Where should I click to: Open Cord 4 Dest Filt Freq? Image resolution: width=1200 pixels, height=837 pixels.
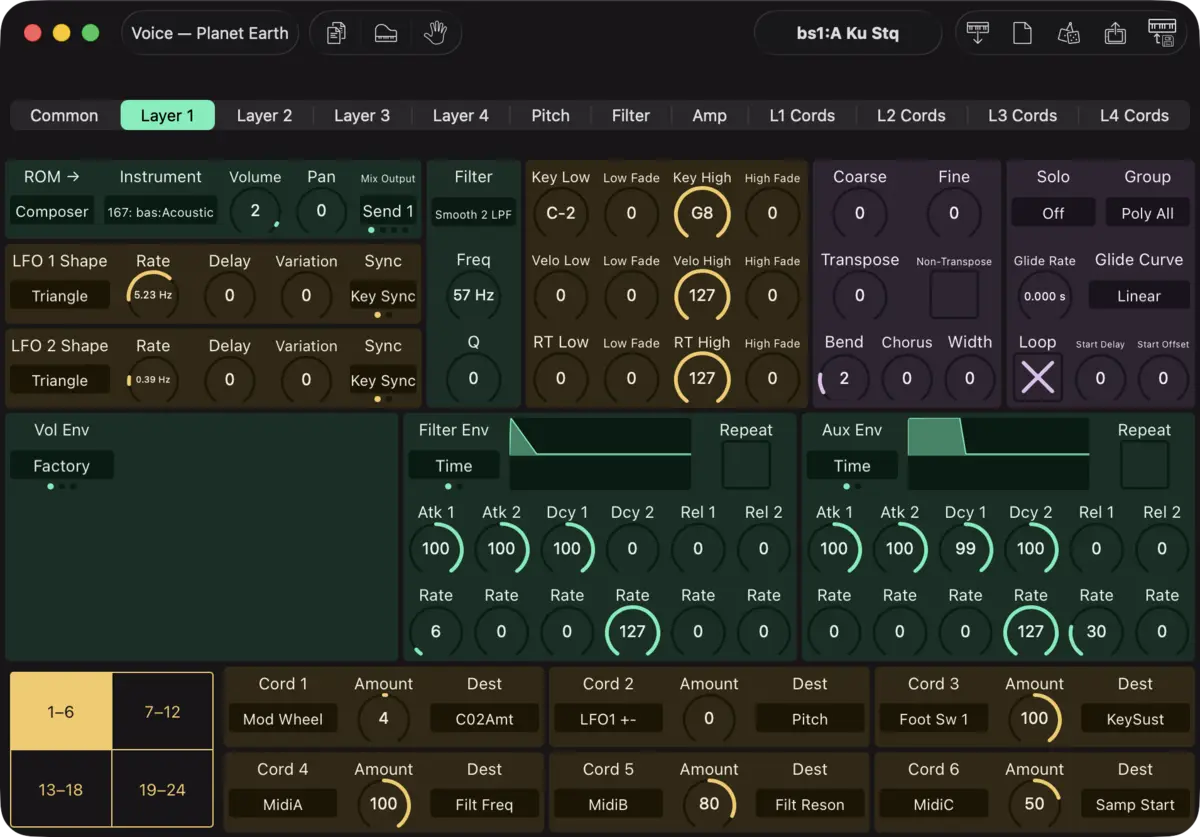tap(484, 803)
